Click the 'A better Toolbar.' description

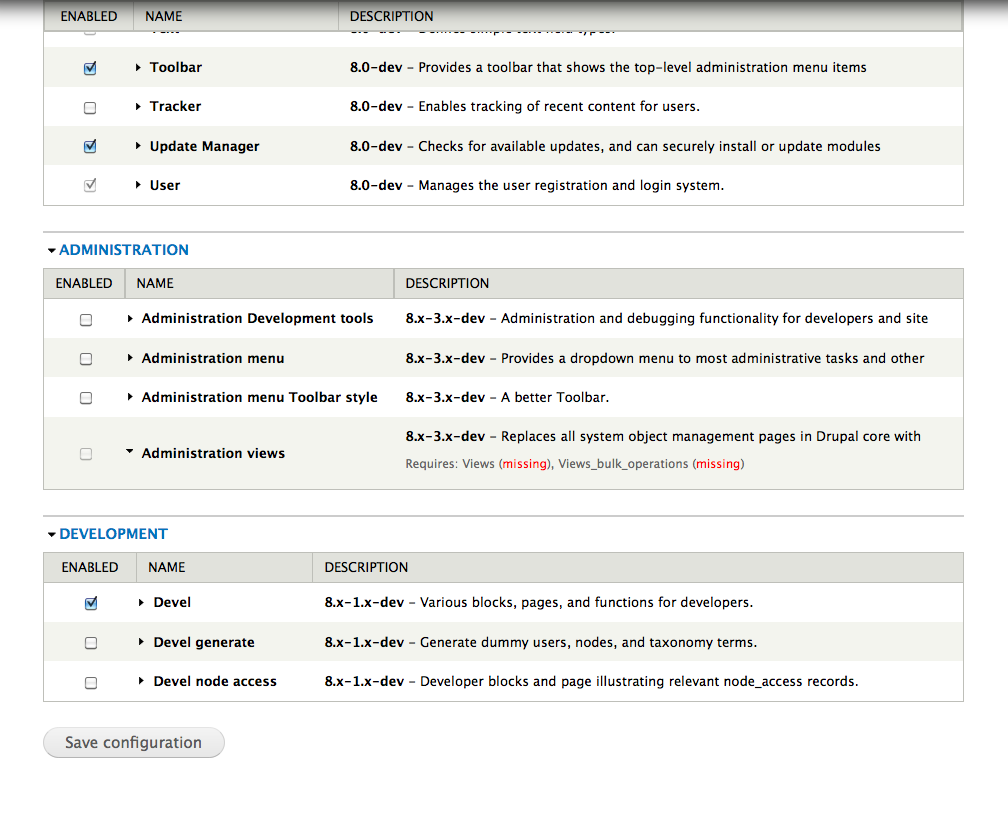click(555, 397)
